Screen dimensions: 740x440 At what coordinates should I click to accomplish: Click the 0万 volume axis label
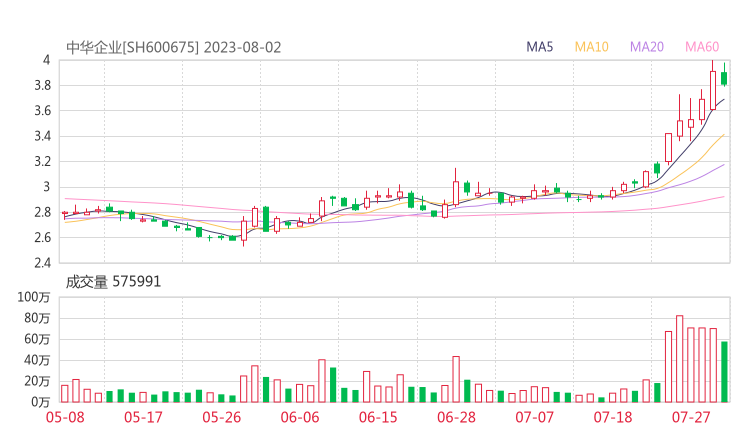(x=40, y=402)
